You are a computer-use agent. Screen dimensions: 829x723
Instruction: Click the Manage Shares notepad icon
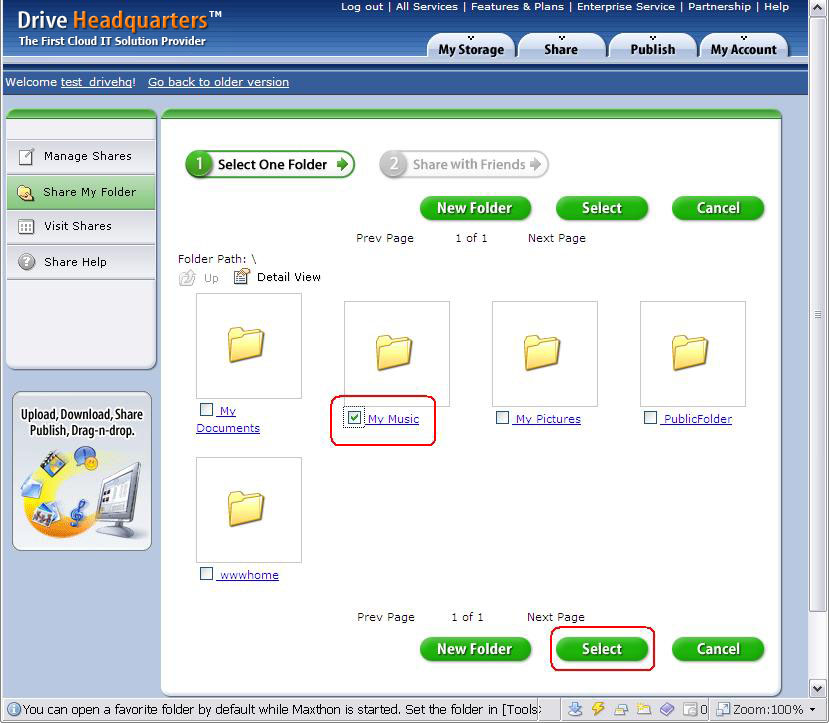[26, 157]
